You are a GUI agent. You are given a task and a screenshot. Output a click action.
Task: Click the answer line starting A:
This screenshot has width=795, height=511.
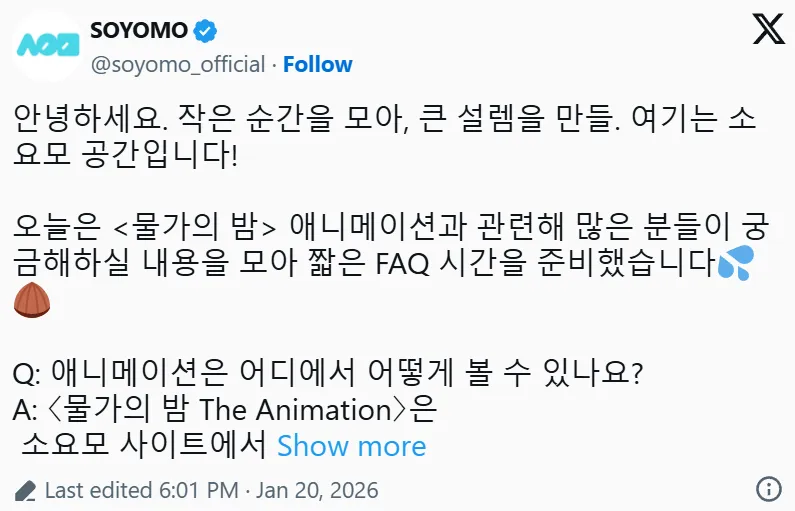[225, 409]
